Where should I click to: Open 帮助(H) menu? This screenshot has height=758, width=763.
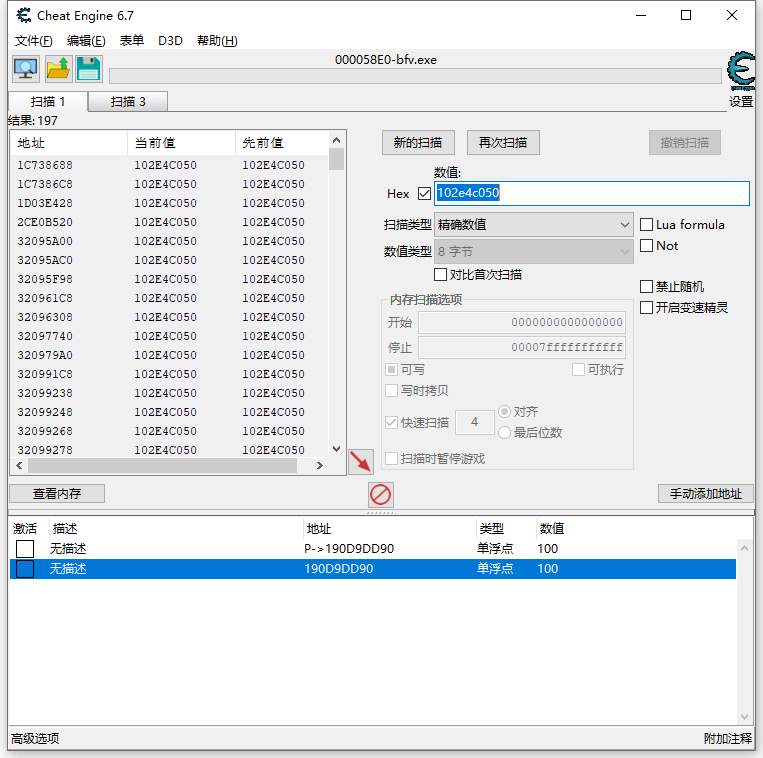pos(217,41)
